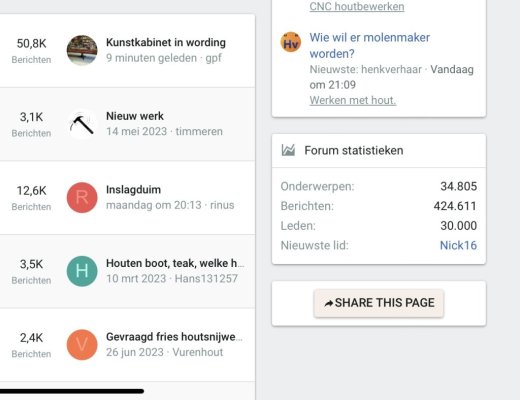
Task: Open the Kunstkabinet in wording thread
Action: pos(166,42)
